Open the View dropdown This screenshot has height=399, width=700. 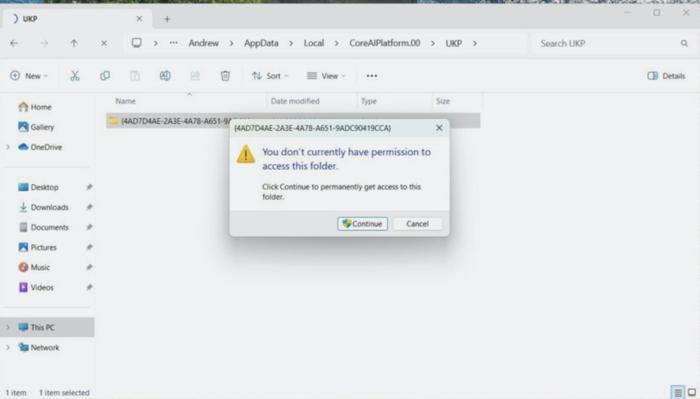coord(326,76)
